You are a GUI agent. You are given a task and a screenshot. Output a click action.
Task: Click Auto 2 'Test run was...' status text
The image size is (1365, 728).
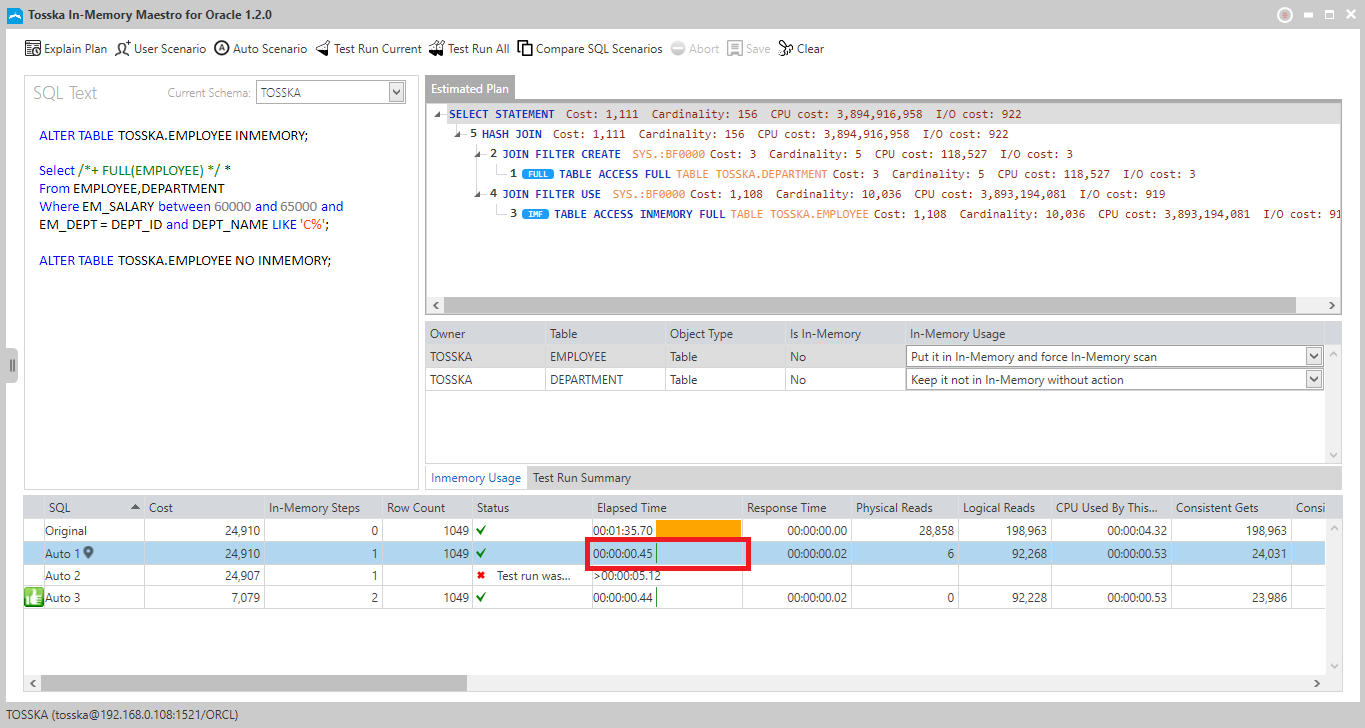pyautogui.click(x=533, y=575)
